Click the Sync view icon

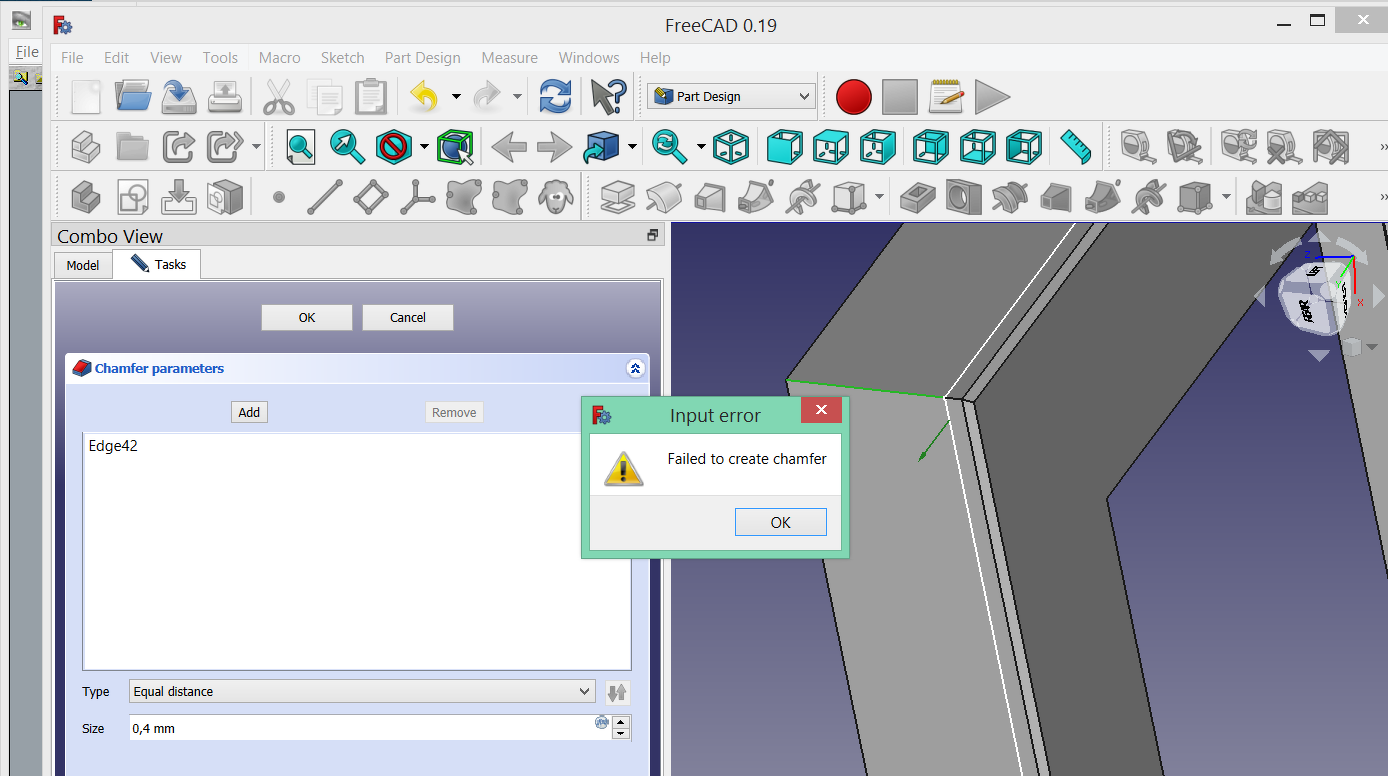(x=669, y=147)
